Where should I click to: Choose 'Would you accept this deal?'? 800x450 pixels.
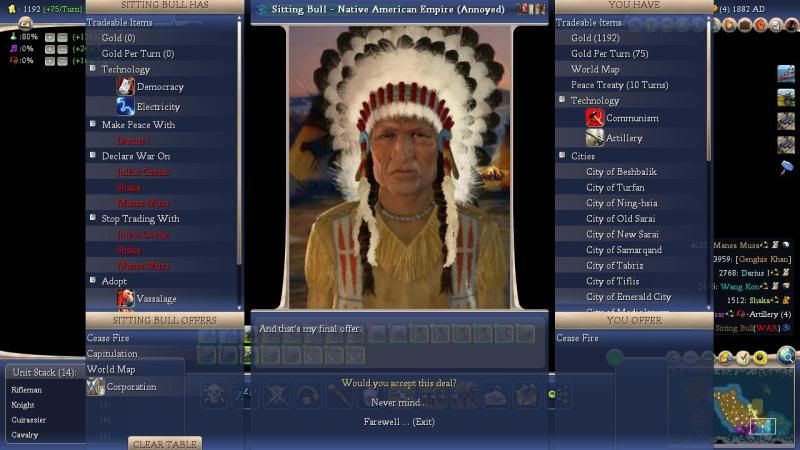coord(399,383)
